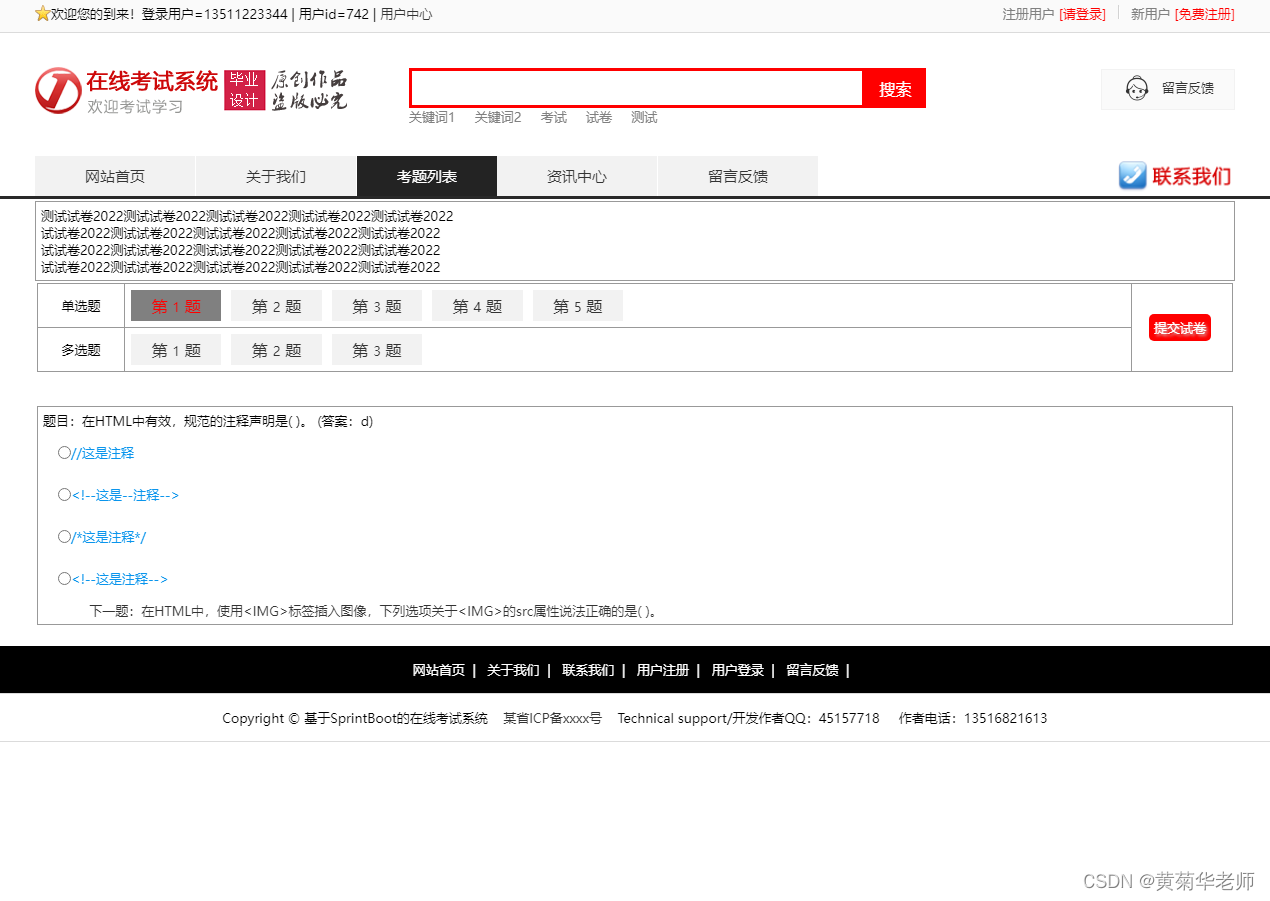This screenshot has height=901, width=1270.
Task: Select answer option //这是注释
Action: (64, 452)
